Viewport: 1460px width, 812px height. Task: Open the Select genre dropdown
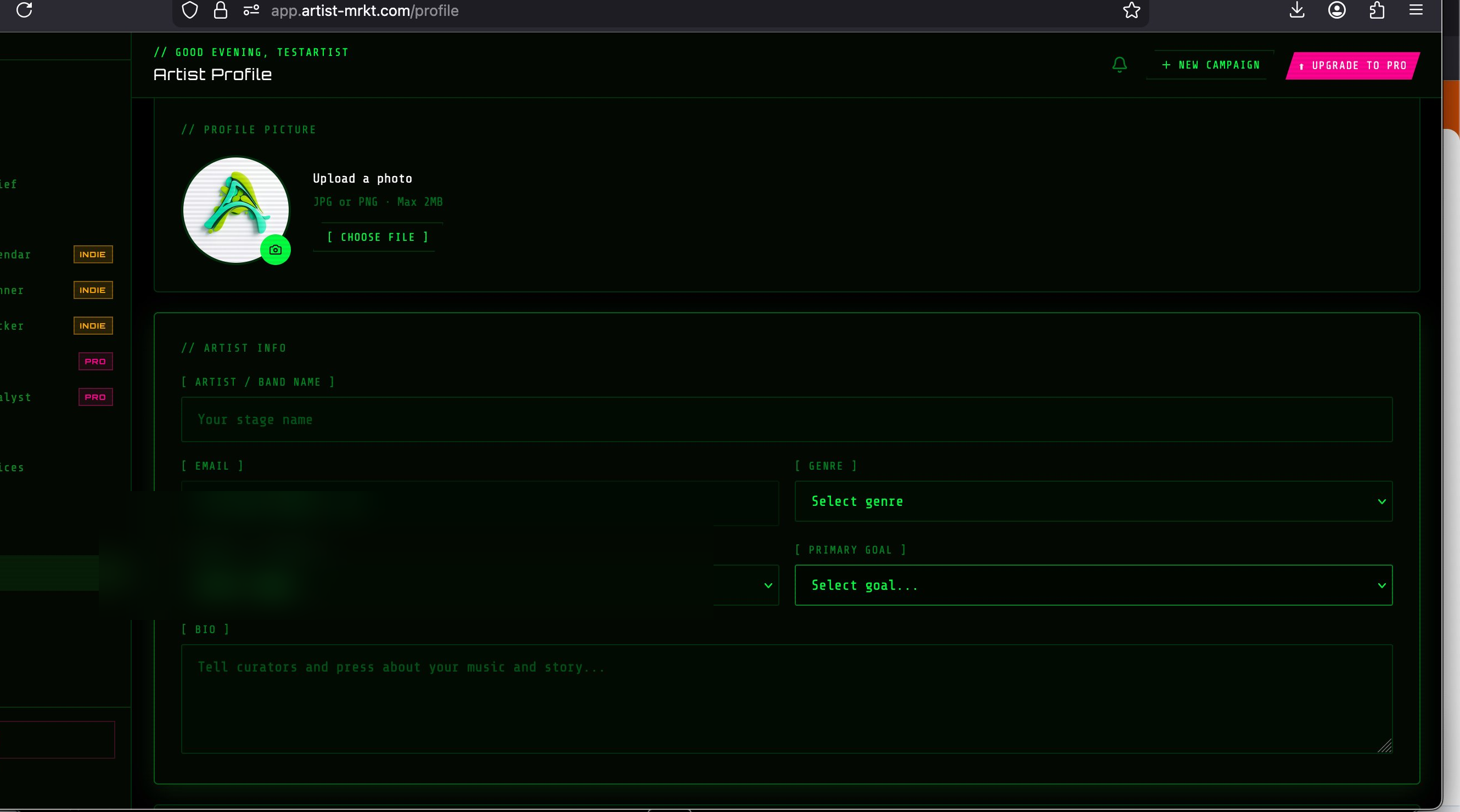click(x=1093, y=501)
